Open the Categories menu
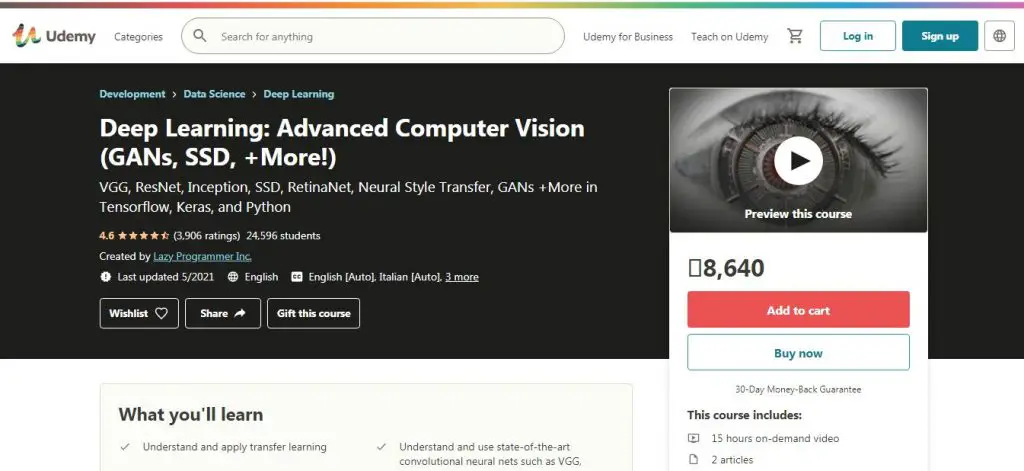Viewport: 1024px width, 471px height. point(138,37)
